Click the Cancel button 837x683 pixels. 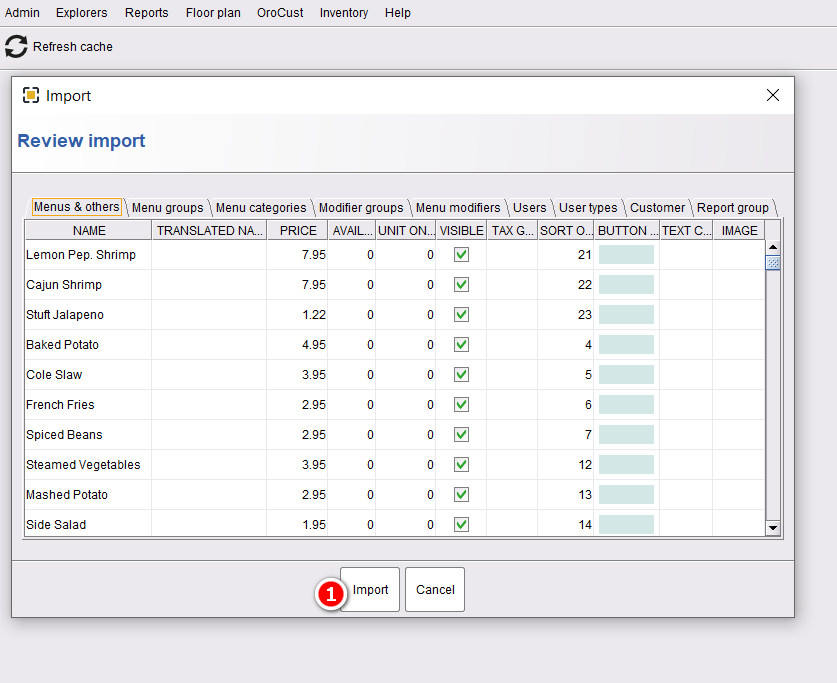coord(435,590)
